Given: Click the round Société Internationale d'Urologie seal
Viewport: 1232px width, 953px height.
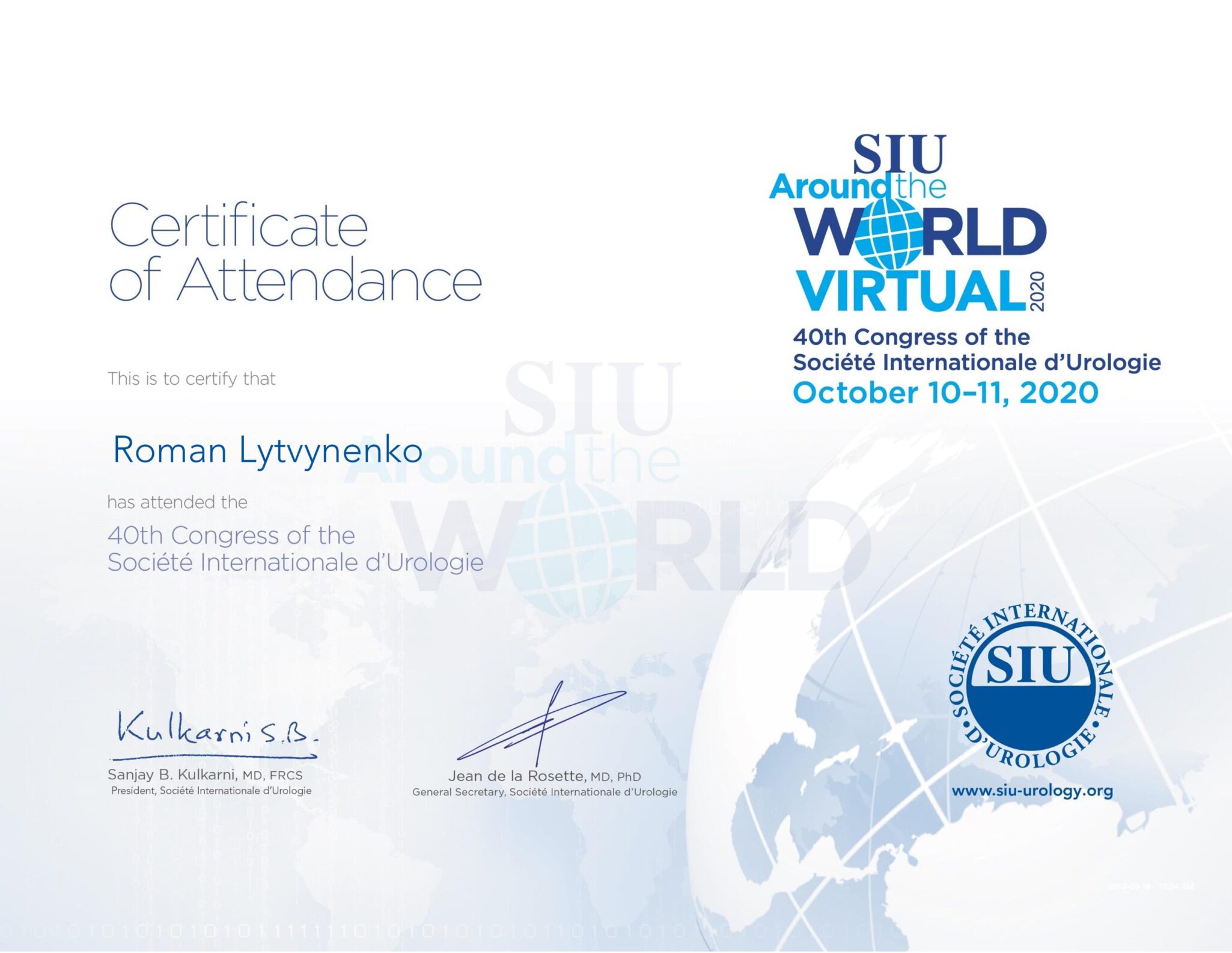Looking at the screenshot, I should point(1032,687).
